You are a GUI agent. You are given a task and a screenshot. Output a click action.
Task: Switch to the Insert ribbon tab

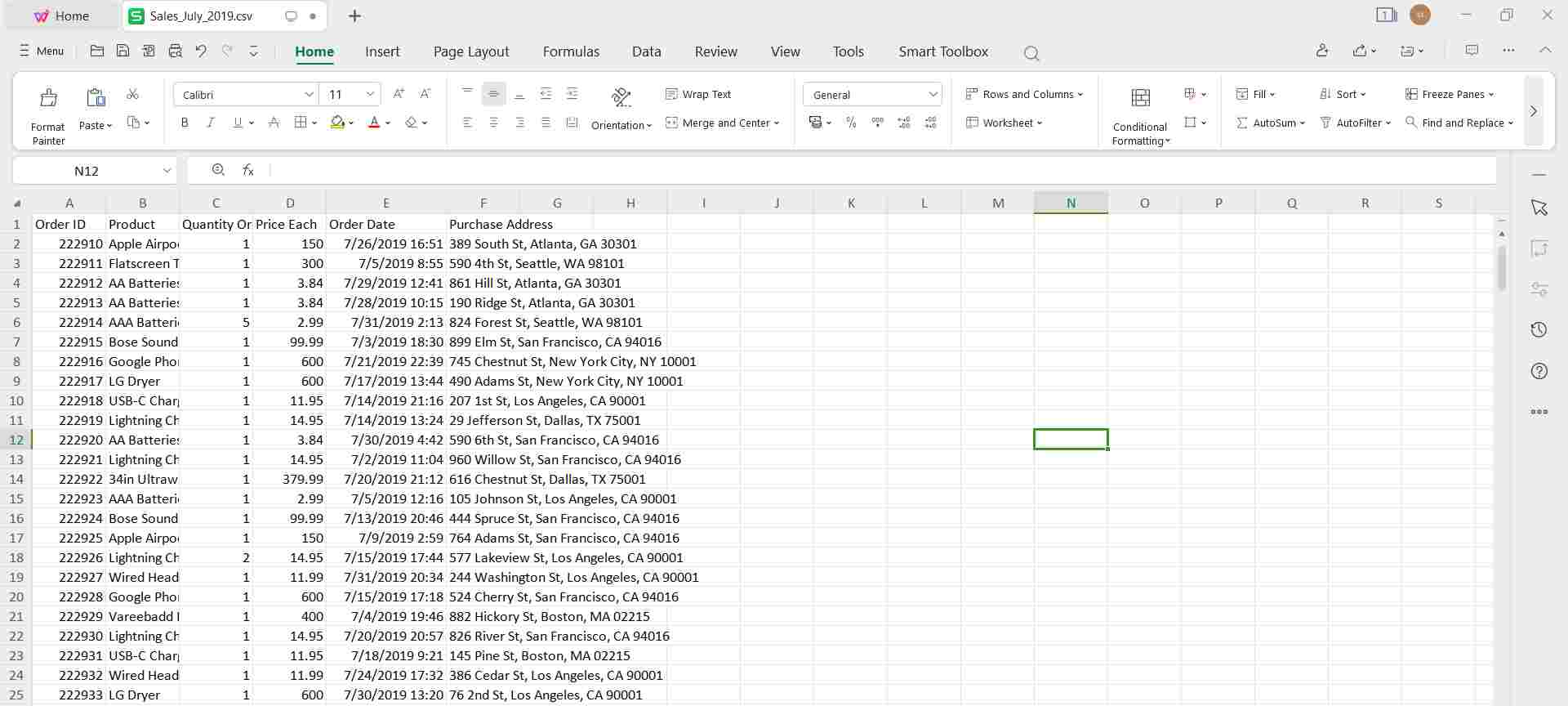[382, 51]
